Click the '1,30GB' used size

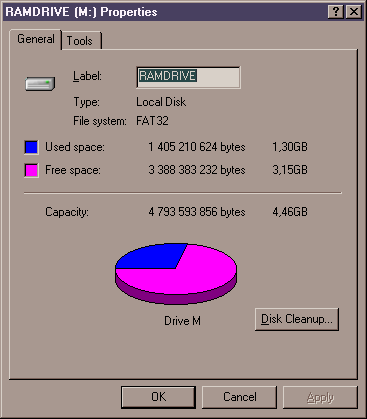coord(290,147)
